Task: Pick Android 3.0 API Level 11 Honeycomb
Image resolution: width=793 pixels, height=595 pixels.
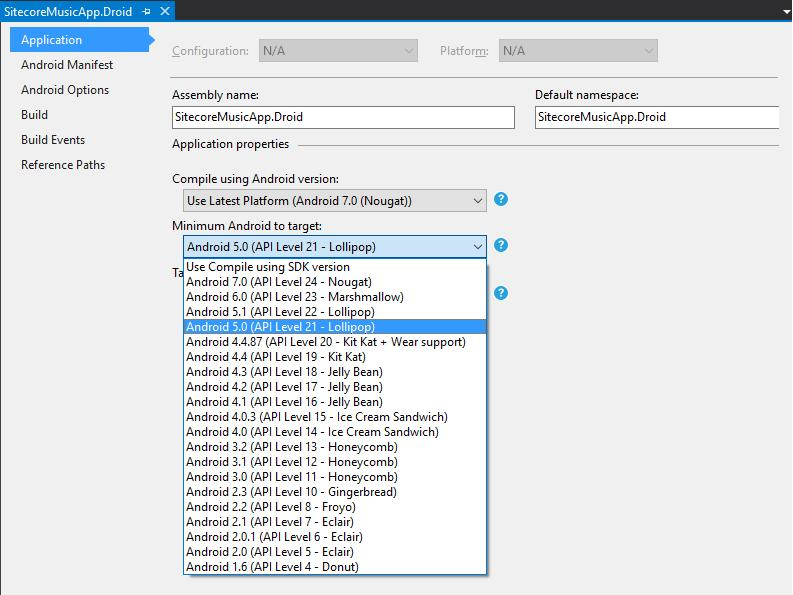Action: (x=335, y=477)
